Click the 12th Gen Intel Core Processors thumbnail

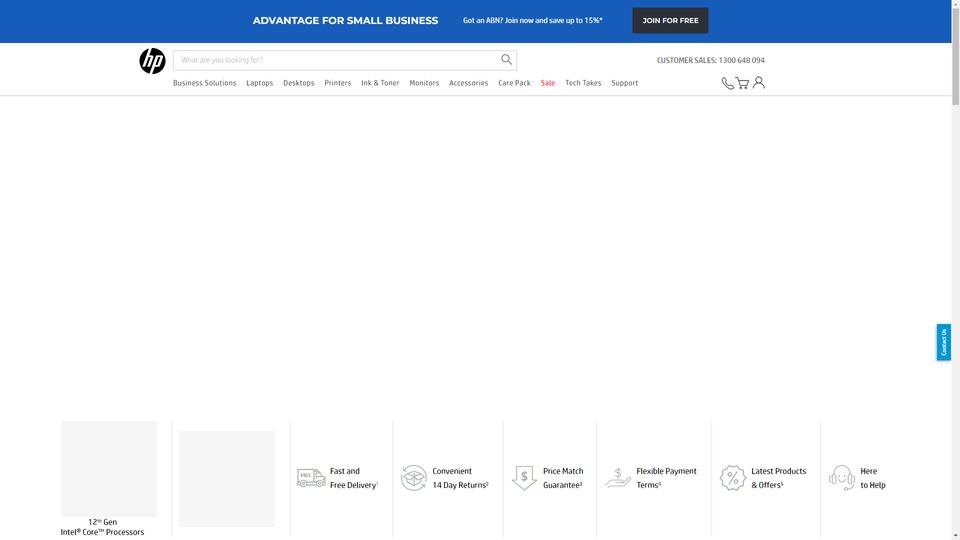click(108, 469)
